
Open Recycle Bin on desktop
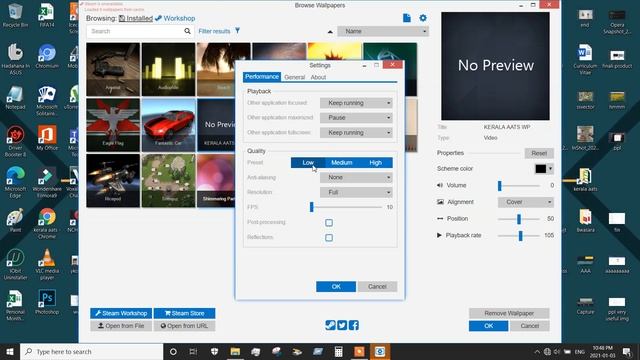point(15,15)
